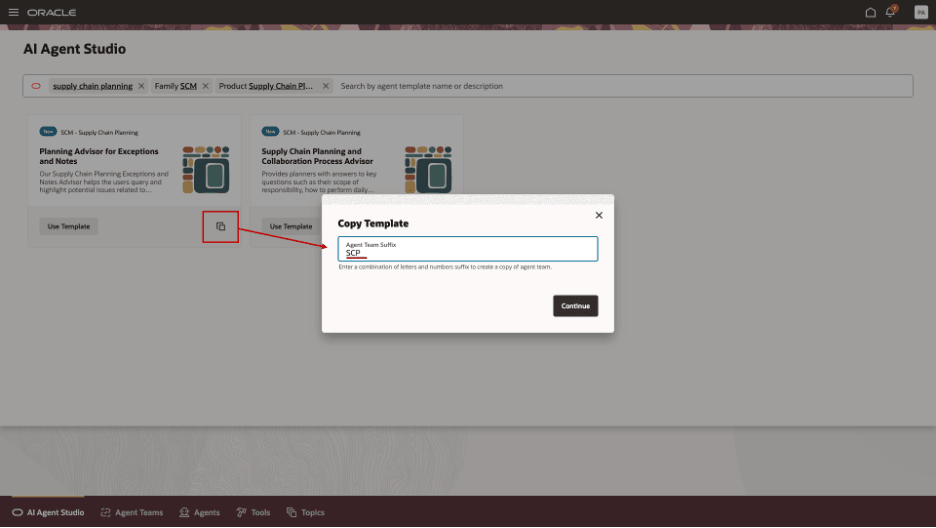Viewport: 936px width, 528px height.
Task: Open the Planning Advisor card illustration
Action: [205, 169]
